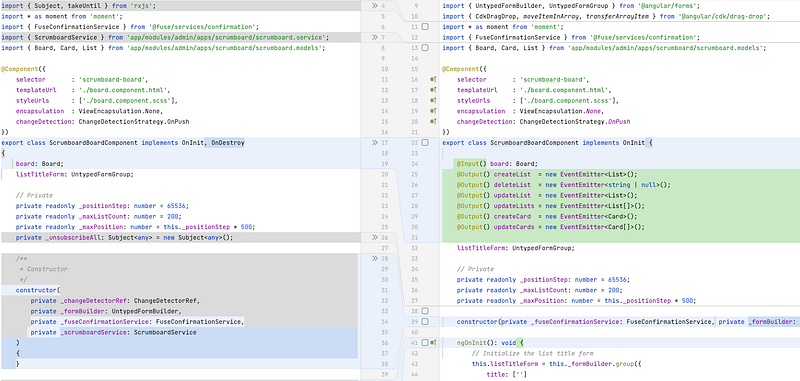Tick the checkbox on right line 38
The height and width of the screenshot is (381, 800).
[424, 311]
